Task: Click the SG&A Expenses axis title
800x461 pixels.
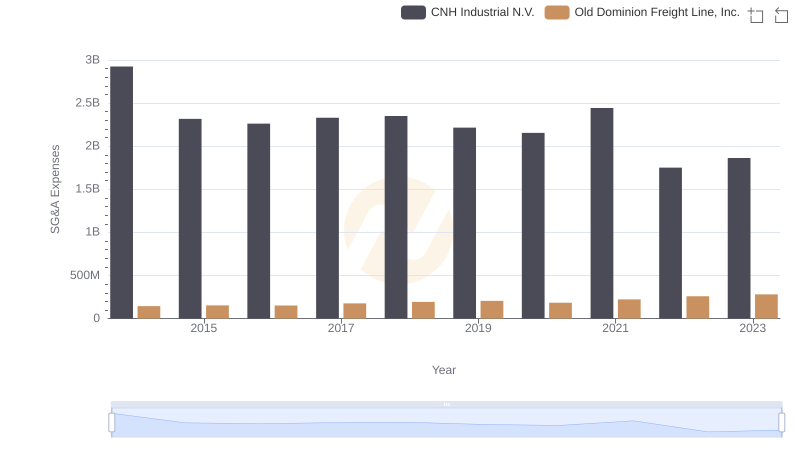Action: point(56,189)
